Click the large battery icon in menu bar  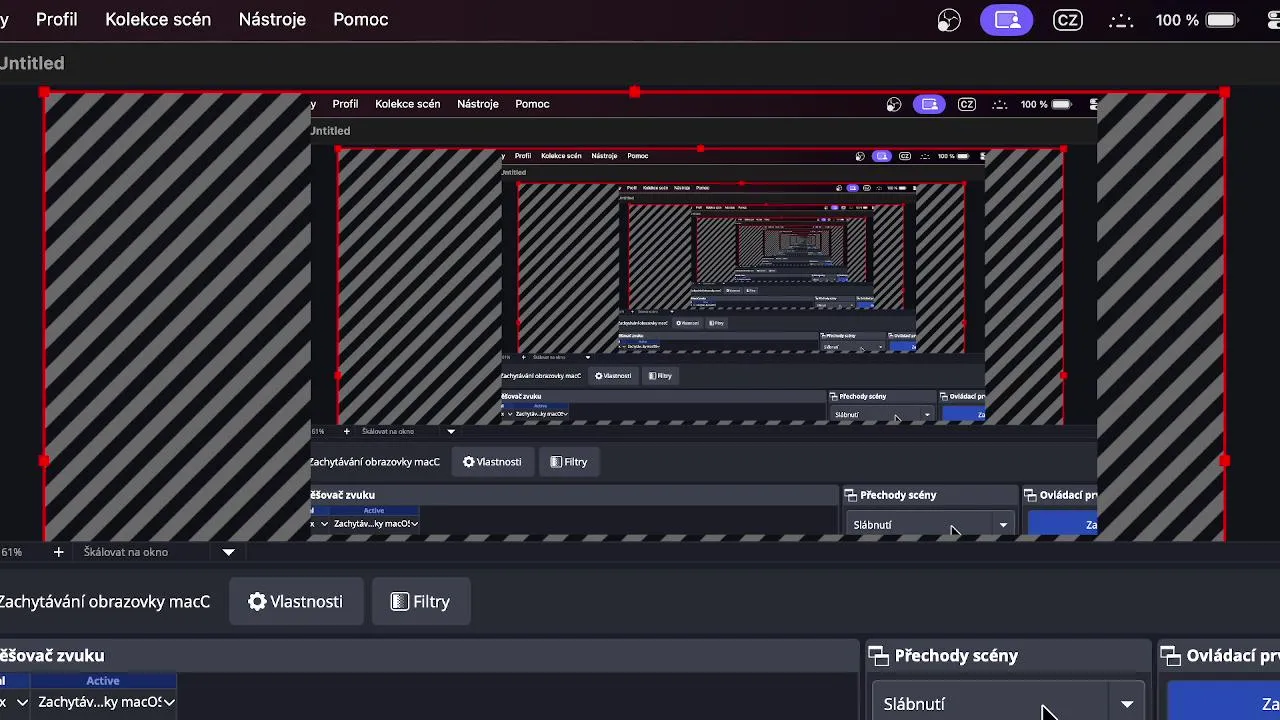[x=1222, y=20]
